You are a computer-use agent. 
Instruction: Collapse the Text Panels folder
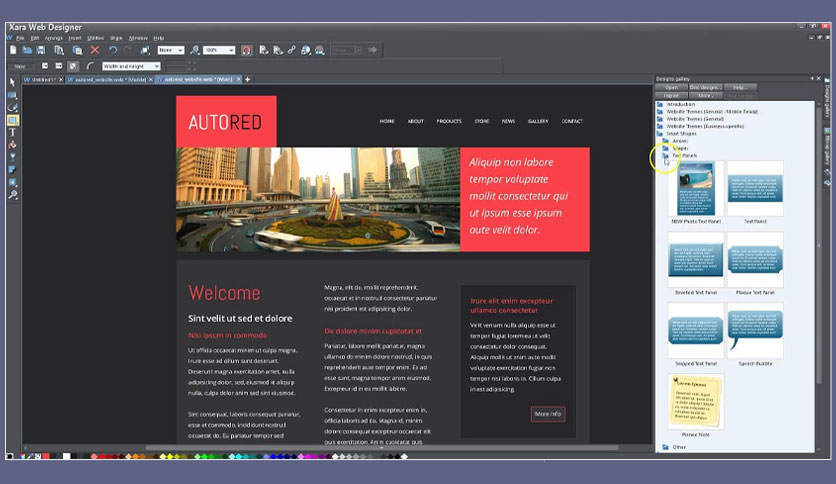coord(665,156)
